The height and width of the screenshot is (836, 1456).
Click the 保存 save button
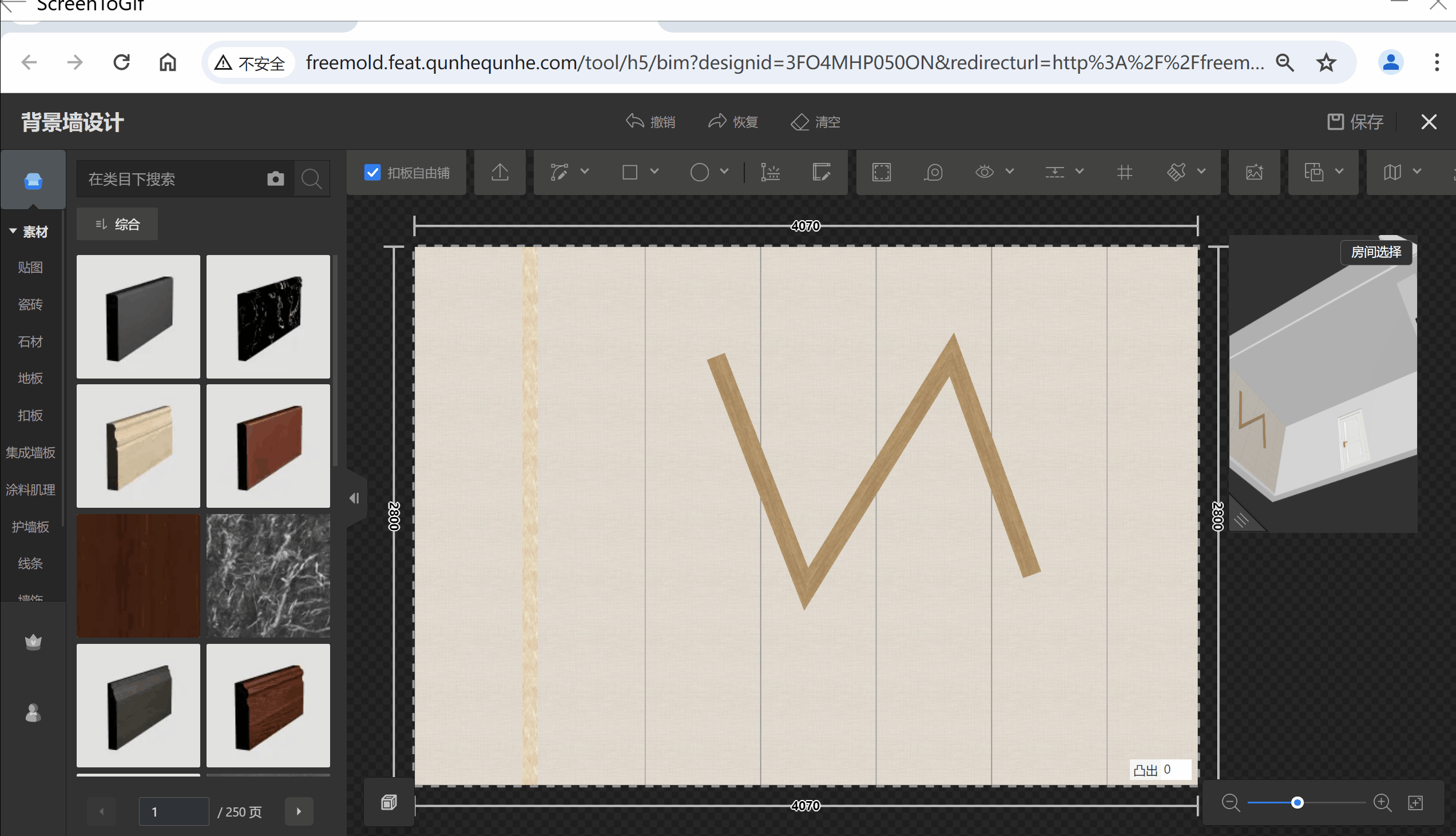point(1355,122)
